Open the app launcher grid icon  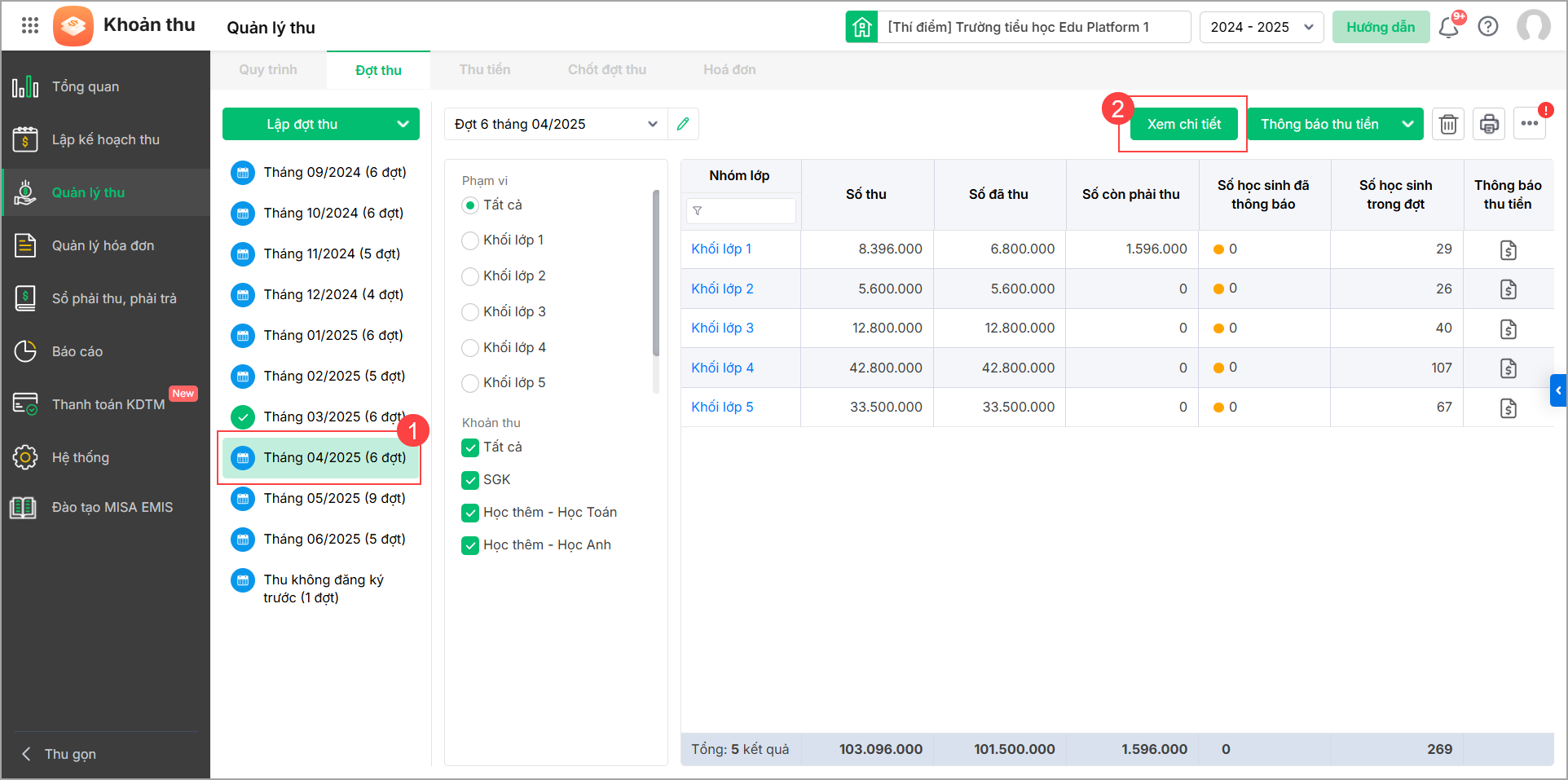30,25
